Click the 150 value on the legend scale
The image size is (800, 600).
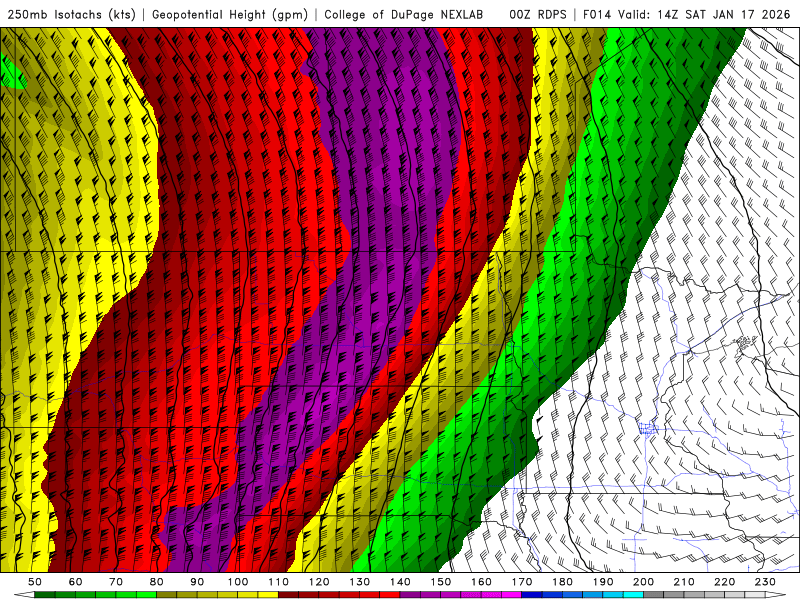click(441, 582)
